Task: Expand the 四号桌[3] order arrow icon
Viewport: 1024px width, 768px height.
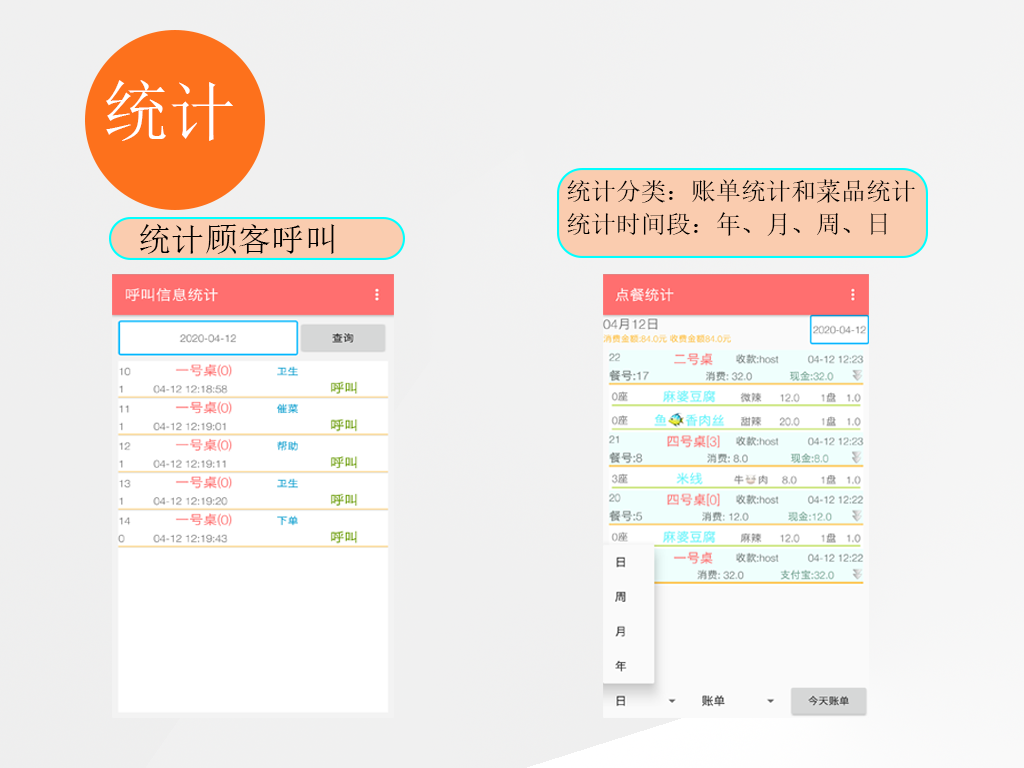Action: [x=856, y=457]
